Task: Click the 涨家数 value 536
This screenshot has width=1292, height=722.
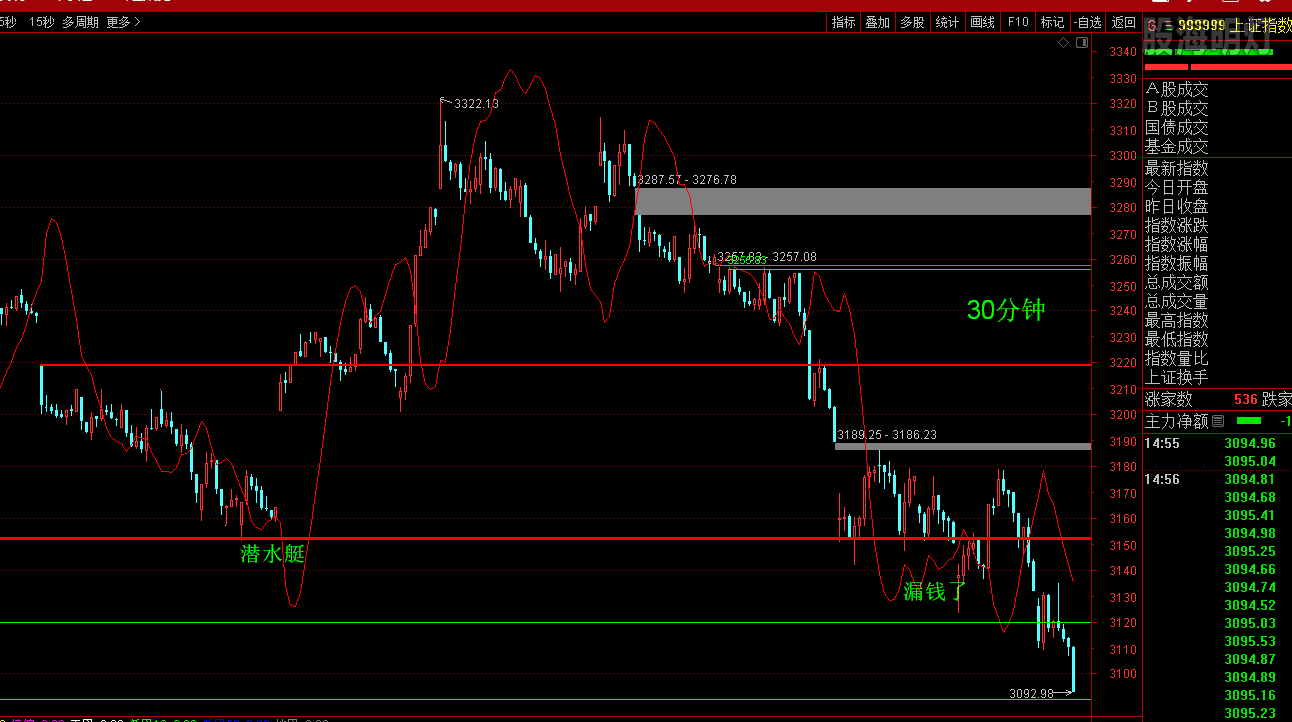Action: [x=1245, y=399]
